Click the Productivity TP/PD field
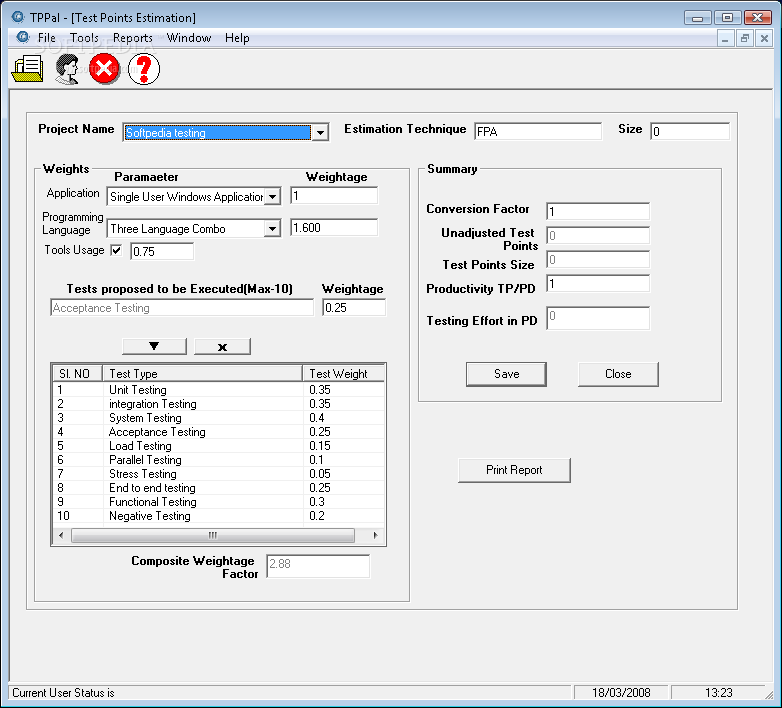This screenshot has height=708, width=782. [598, 283]
